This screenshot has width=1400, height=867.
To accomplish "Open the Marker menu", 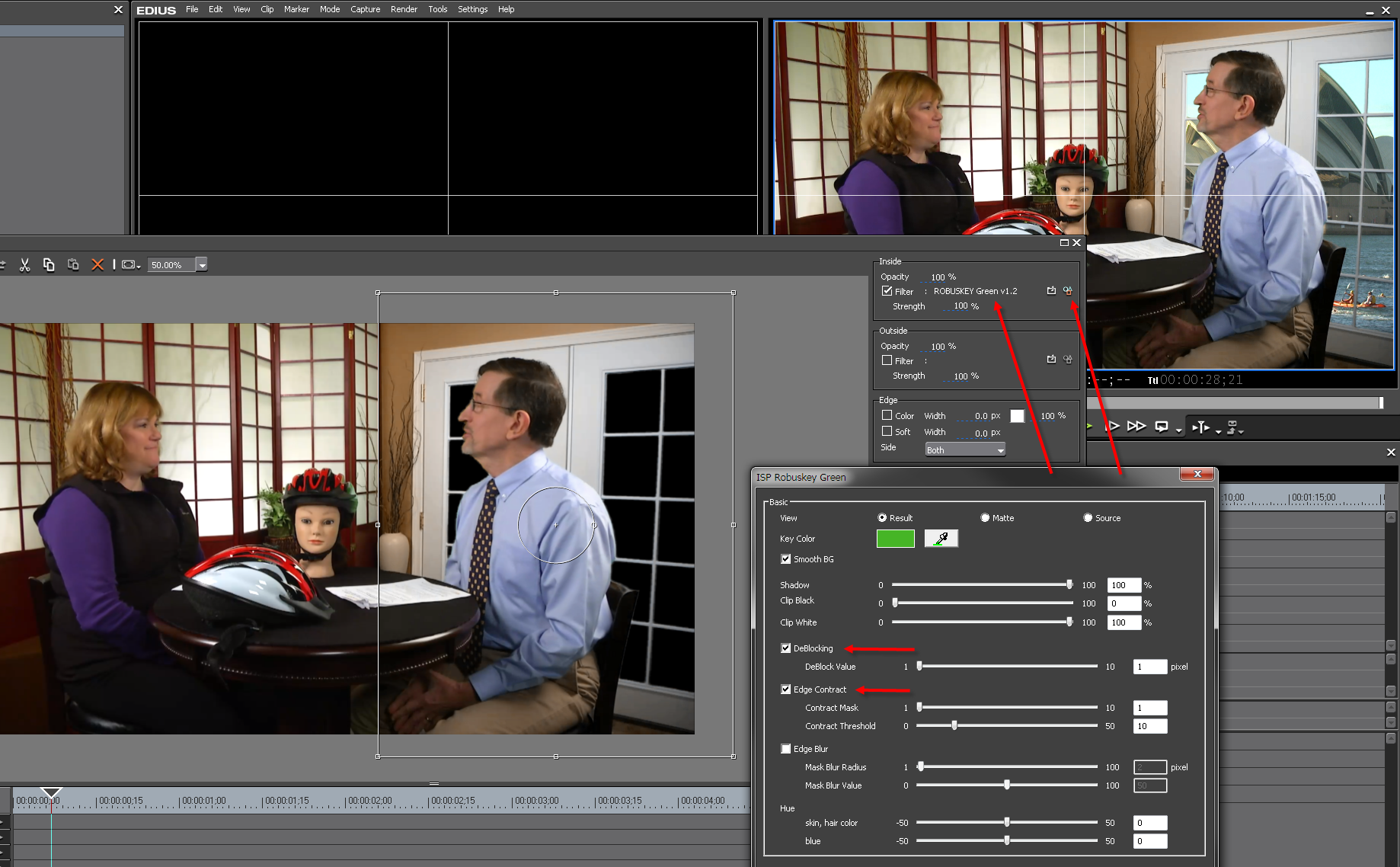I will tap(296, 9).
